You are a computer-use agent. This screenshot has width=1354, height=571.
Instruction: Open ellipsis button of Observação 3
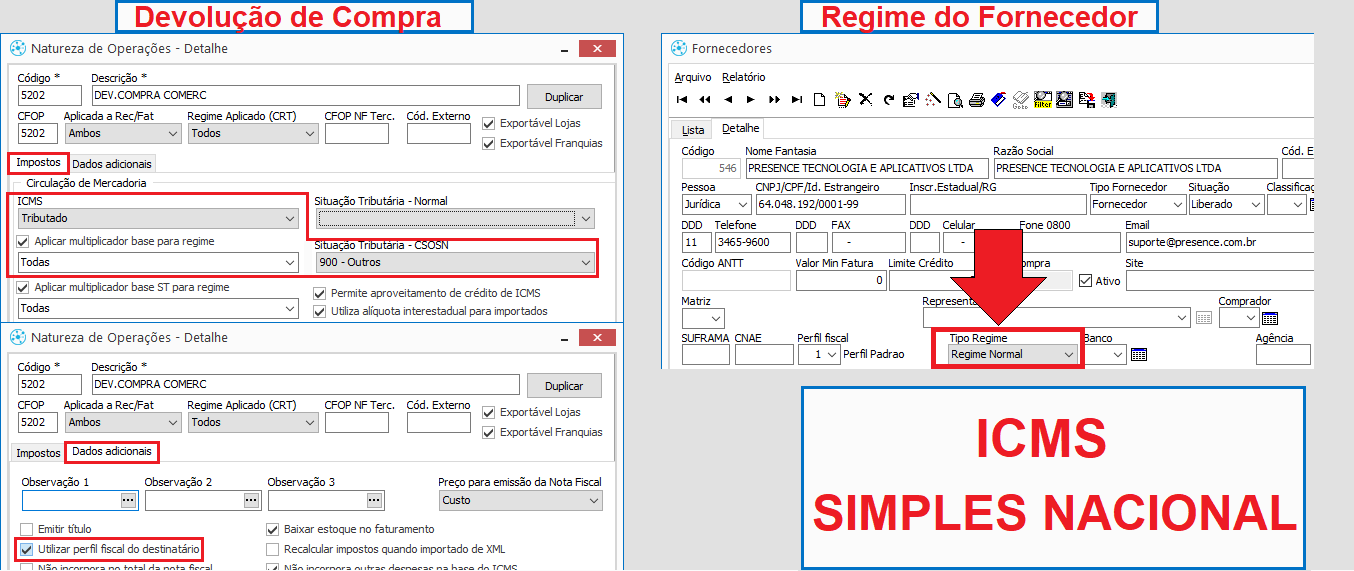[x=374, y=499]
